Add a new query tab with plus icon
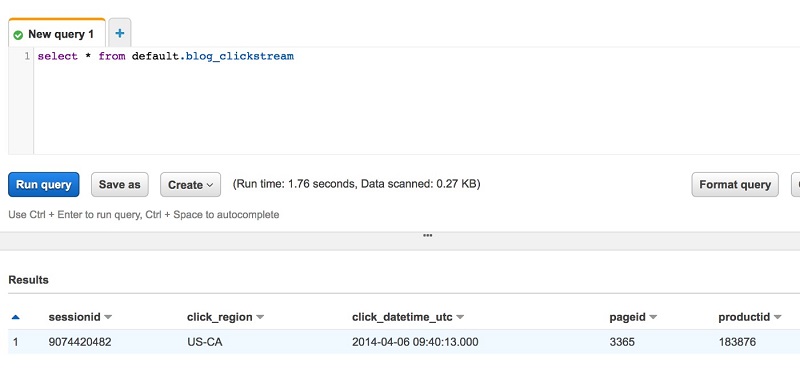Image resolution: width=800 pixels, height=376 pixels. tap(119, 34)
